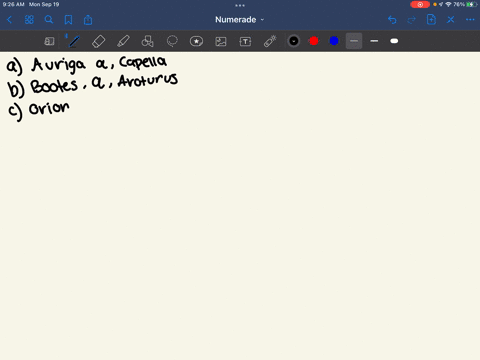Select the Pen tool
Screen dimensions: 480x360
tap(74, 41)
